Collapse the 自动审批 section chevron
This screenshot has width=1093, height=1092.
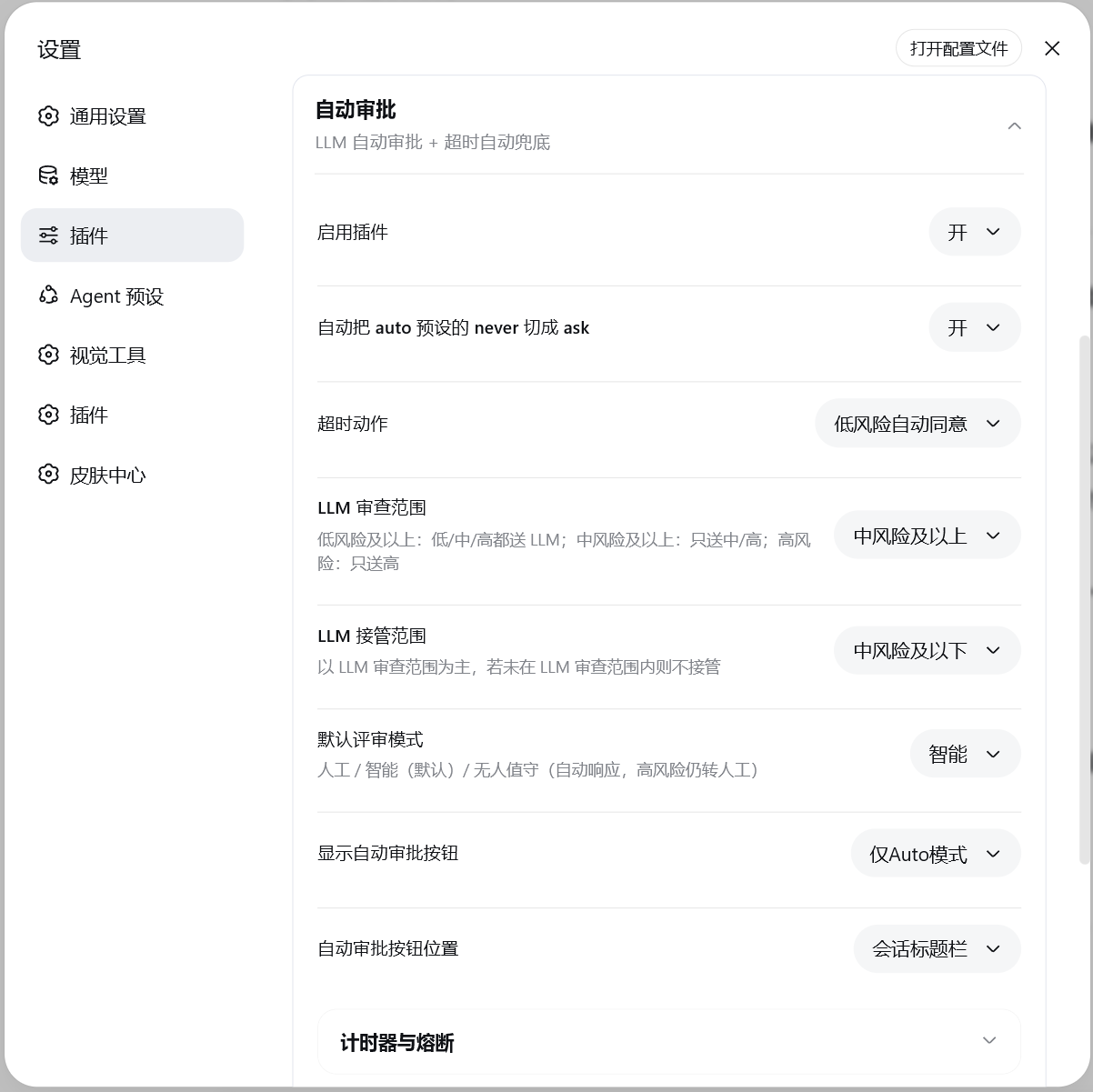coord(1015,125)
